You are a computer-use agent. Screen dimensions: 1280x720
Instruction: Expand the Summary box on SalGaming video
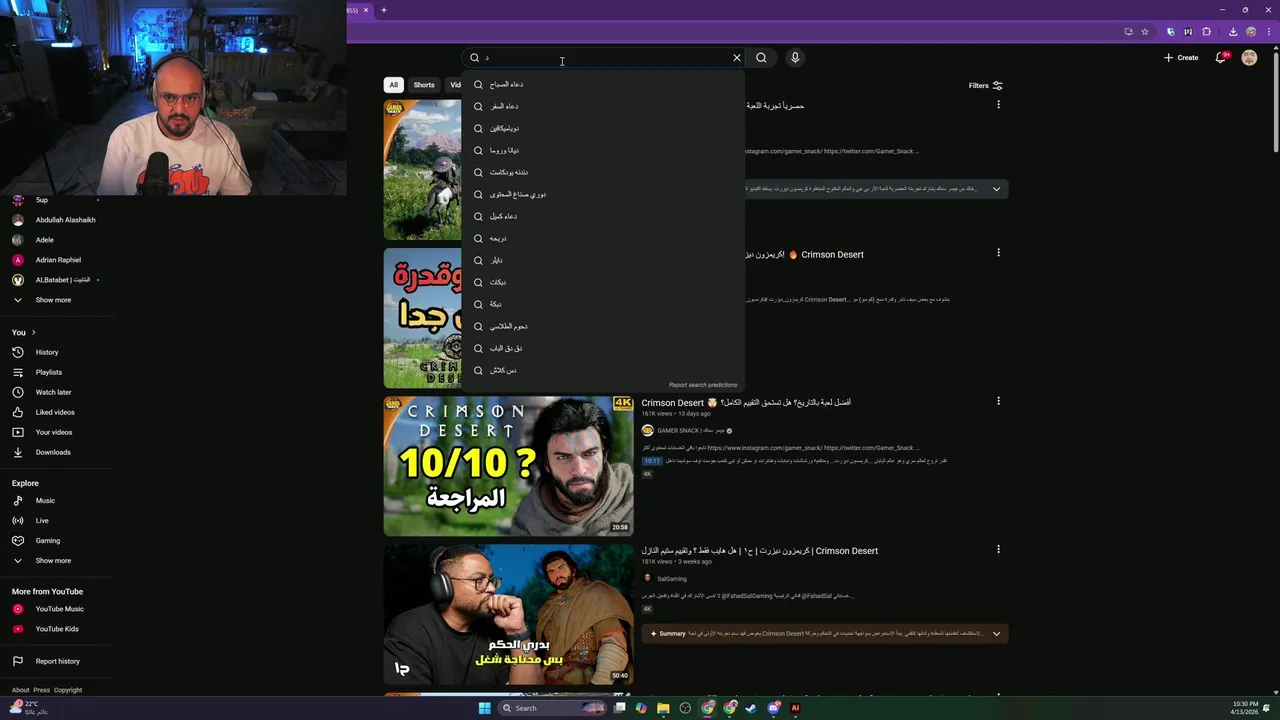pos(996,633)
